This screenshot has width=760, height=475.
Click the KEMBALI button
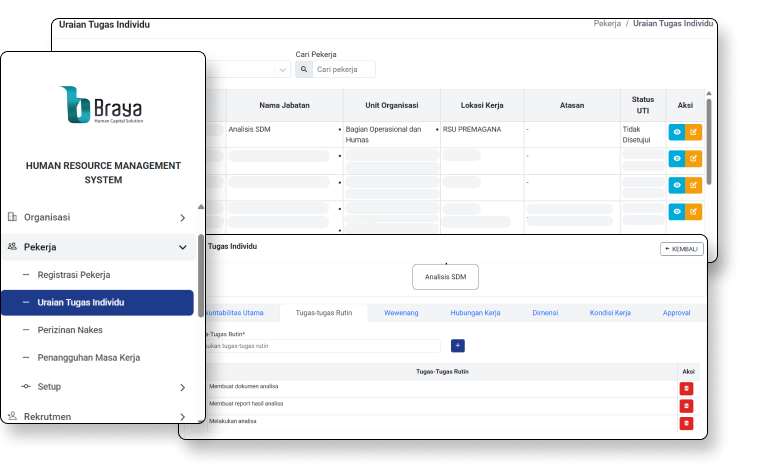point(682,249)
